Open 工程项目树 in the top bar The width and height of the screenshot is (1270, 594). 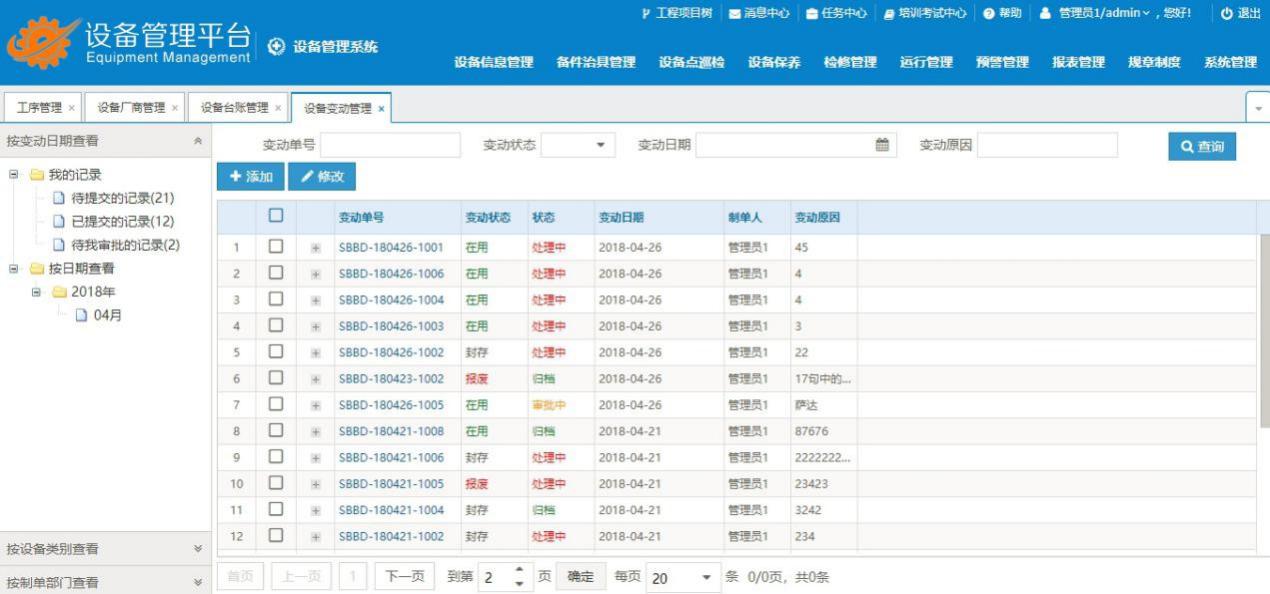682,13
